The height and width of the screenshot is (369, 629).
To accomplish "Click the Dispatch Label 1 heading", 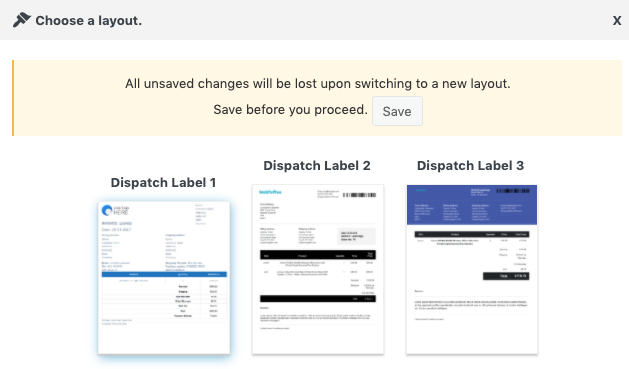I will pos(163,182).
